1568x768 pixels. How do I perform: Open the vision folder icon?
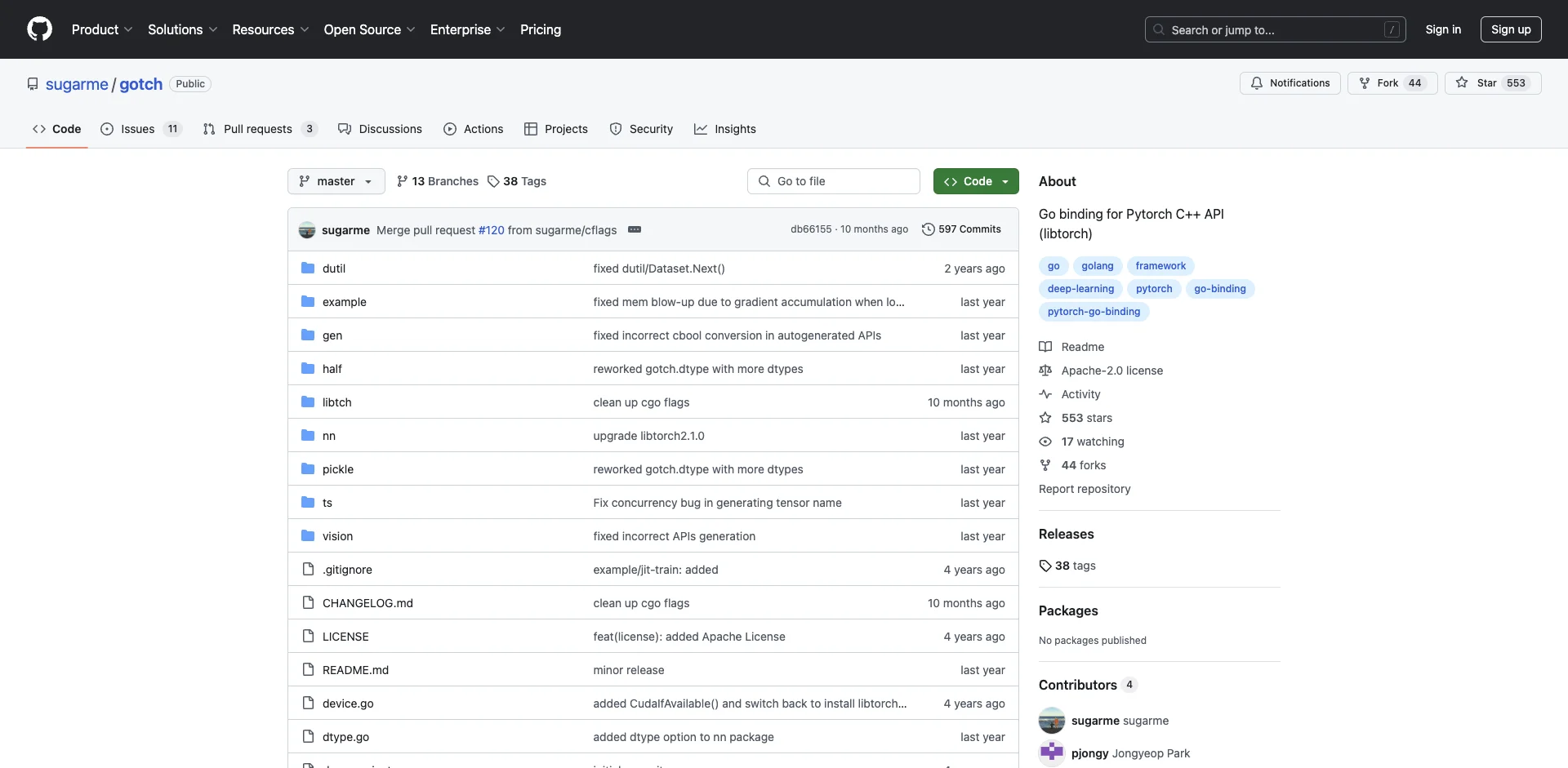308,535
